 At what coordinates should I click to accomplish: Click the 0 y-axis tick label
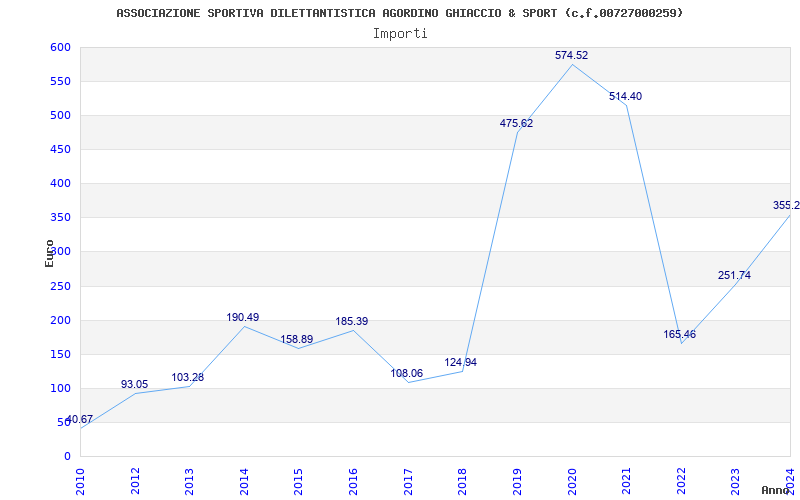click(x=67, y=457)
